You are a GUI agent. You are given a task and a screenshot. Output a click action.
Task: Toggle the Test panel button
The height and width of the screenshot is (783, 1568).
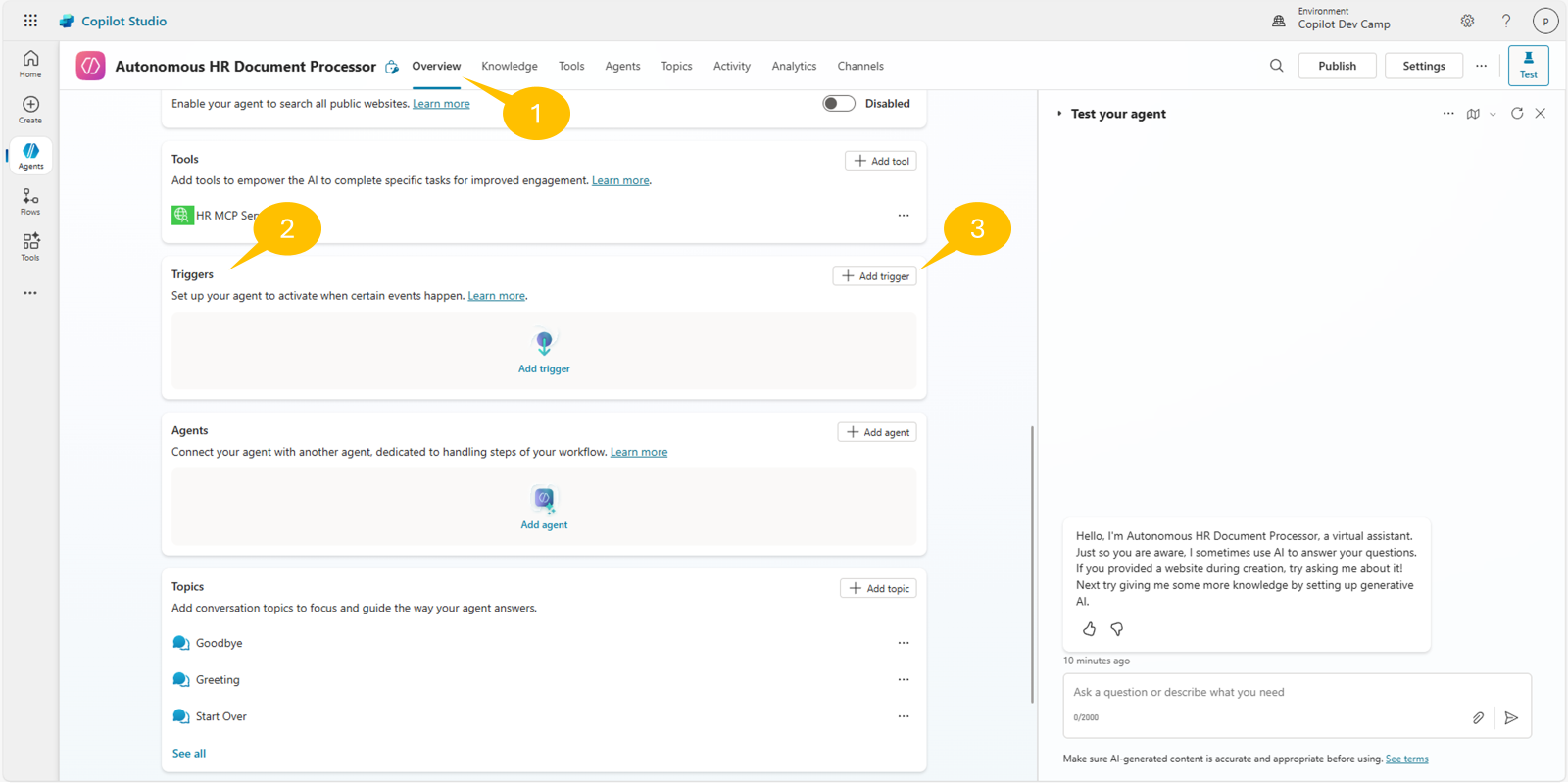(x=1528, y=66)
